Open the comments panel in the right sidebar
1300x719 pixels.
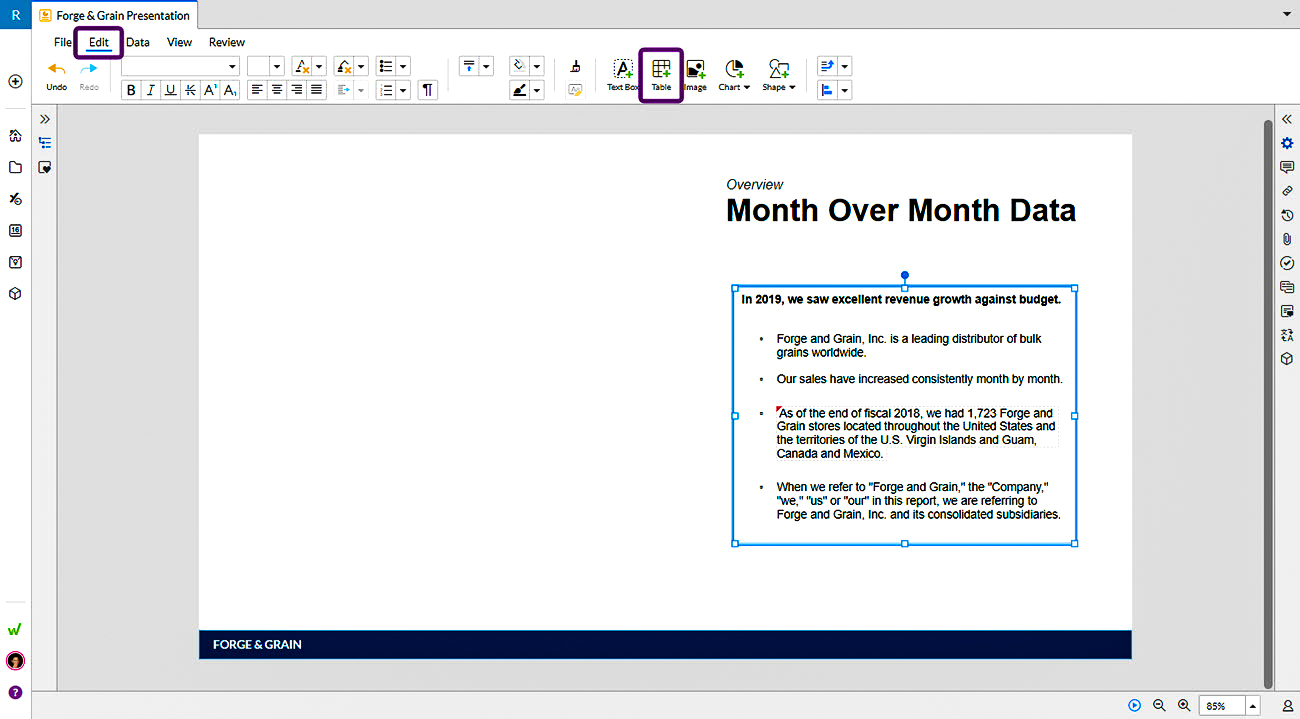tap(1287, 167)
